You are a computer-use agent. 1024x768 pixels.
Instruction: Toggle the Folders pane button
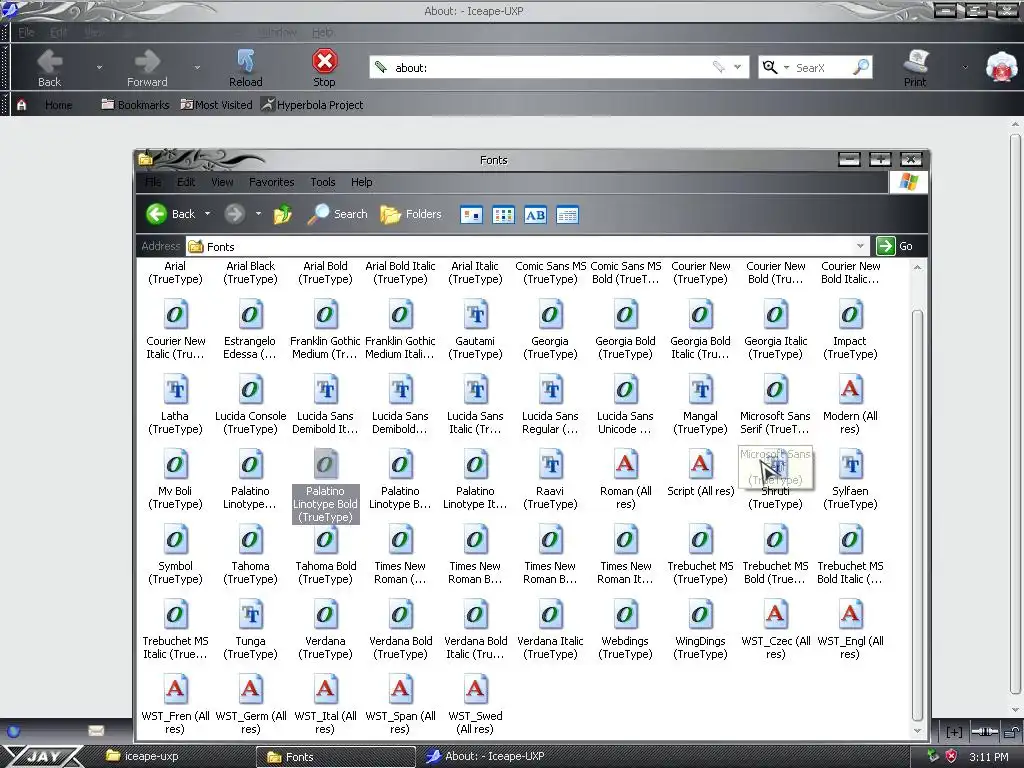coord(411,214)
